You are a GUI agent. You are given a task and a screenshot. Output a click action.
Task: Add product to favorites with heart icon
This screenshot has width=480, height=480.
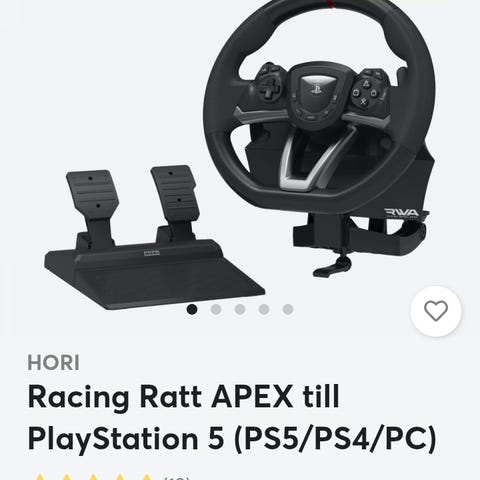[436, 311]
